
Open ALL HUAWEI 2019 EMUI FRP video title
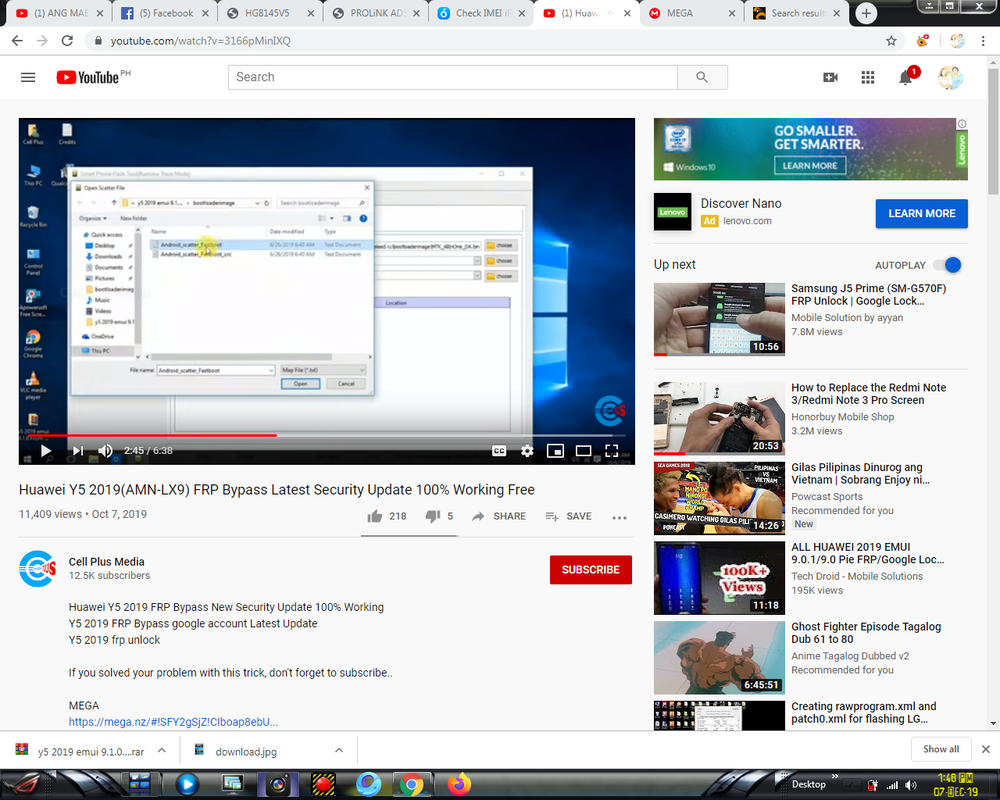click(x=868, y=553)
